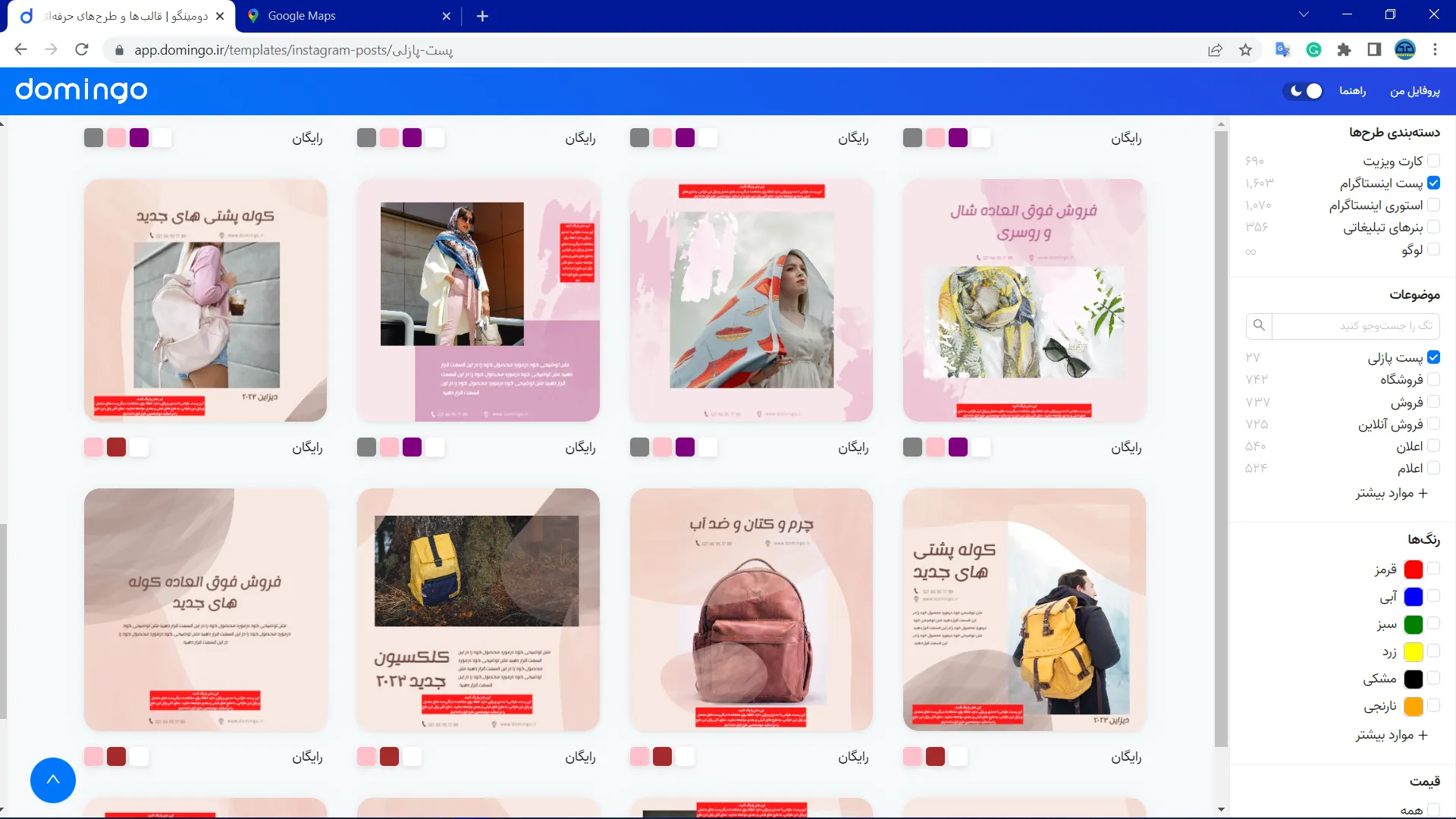Expand موارد بیشتر under topics

1392,493
